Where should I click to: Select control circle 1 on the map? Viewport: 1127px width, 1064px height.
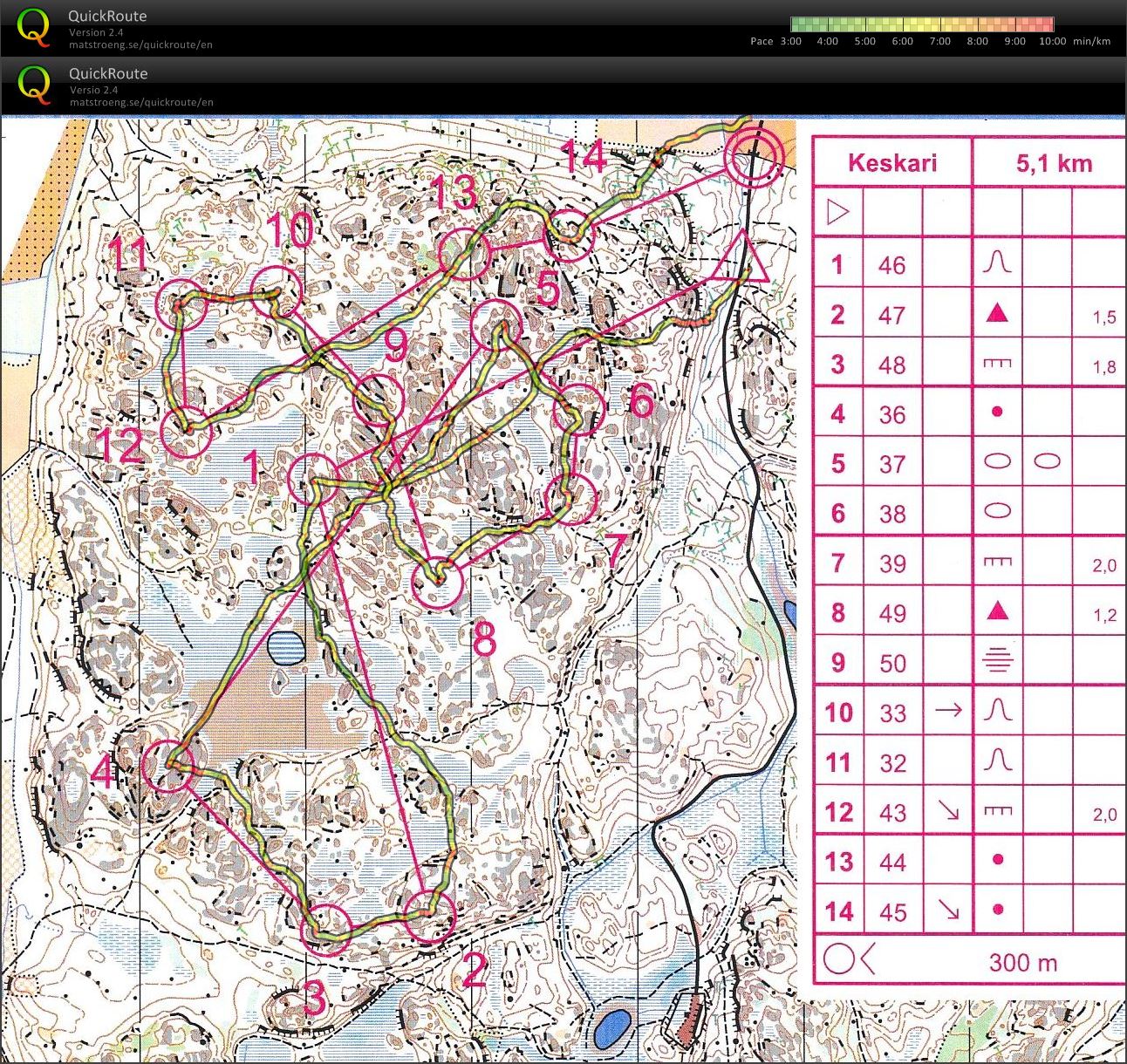(313, 479)
